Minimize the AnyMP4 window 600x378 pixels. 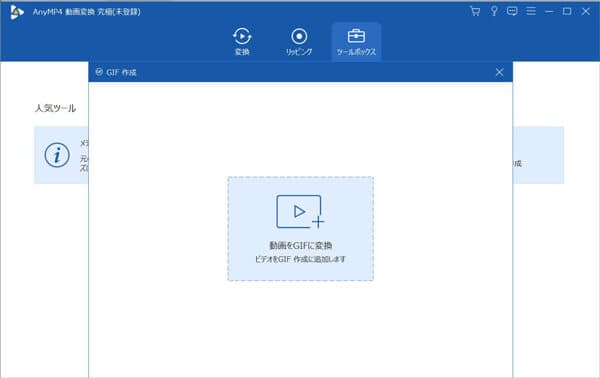(549, 11)
